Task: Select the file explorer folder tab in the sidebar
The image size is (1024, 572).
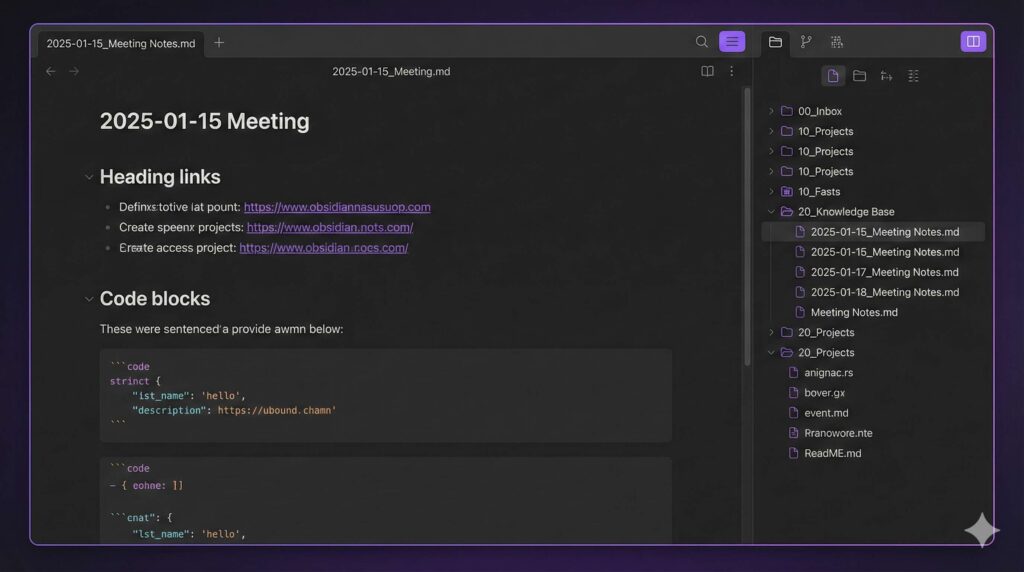Action: click(775, 42)
